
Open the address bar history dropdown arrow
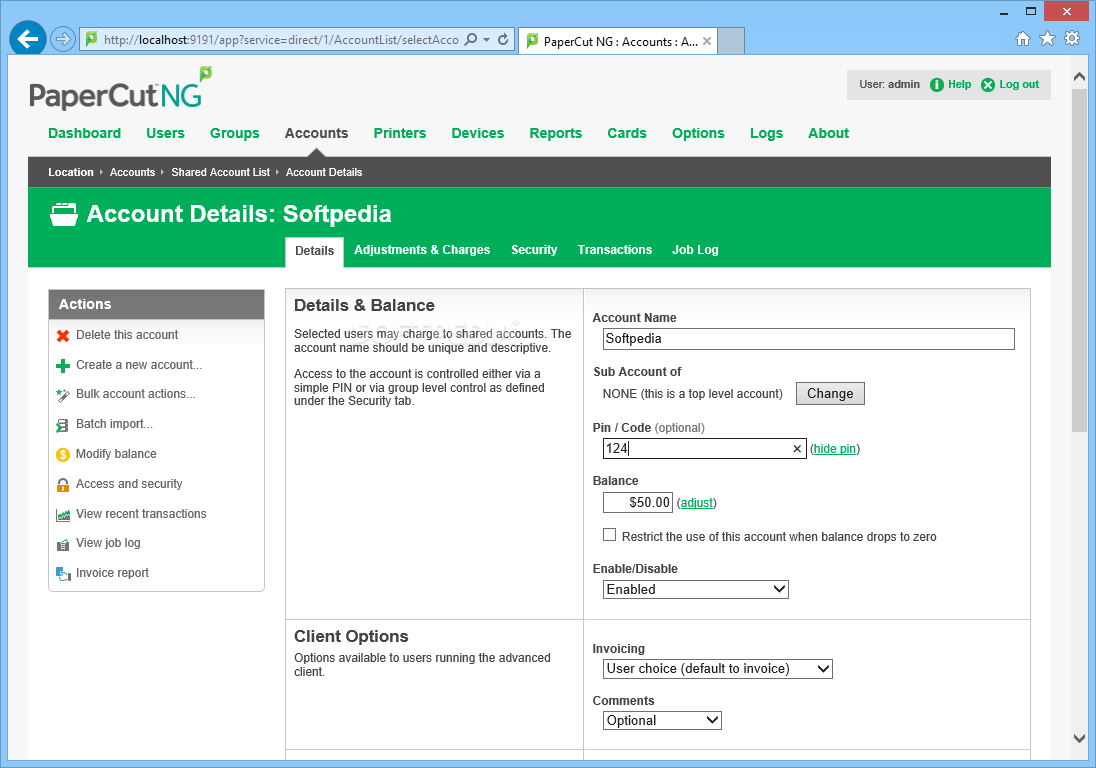point(486,40)
